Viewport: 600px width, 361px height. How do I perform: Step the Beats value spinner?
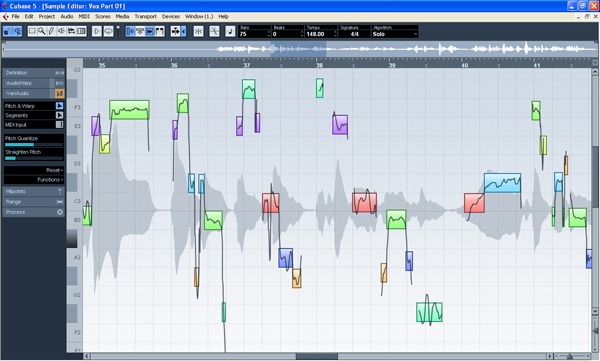tap(302, 34)
